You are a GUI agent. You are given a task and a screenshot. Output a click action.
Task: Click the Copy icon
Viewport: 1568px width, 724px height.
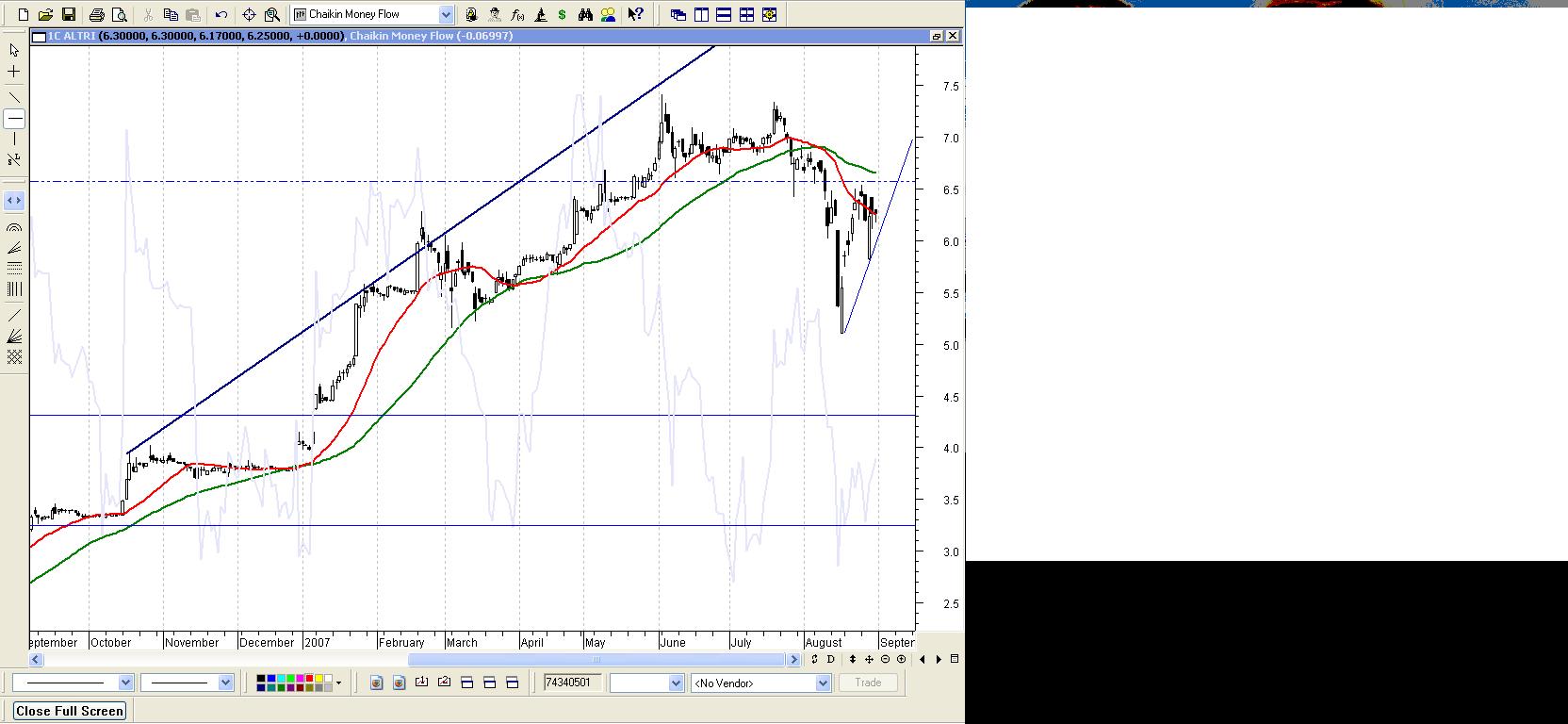click(x=171, y=14)
